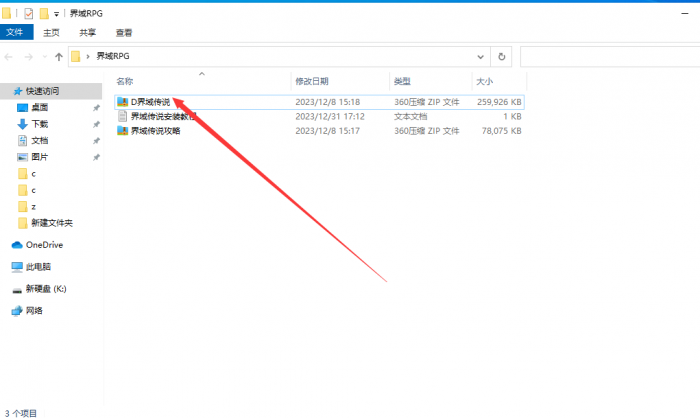This screenshot has height=418, width=700.
Task: Select the 界域传说攻略 ZIP file
Action: coord(319,130)
